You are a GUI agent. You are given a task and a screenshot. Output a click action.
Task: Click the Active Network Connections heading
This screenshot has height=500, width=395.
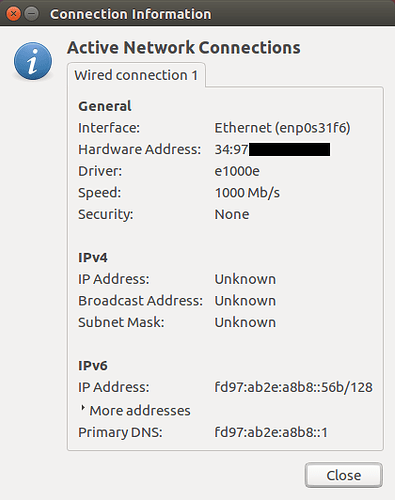184,47
